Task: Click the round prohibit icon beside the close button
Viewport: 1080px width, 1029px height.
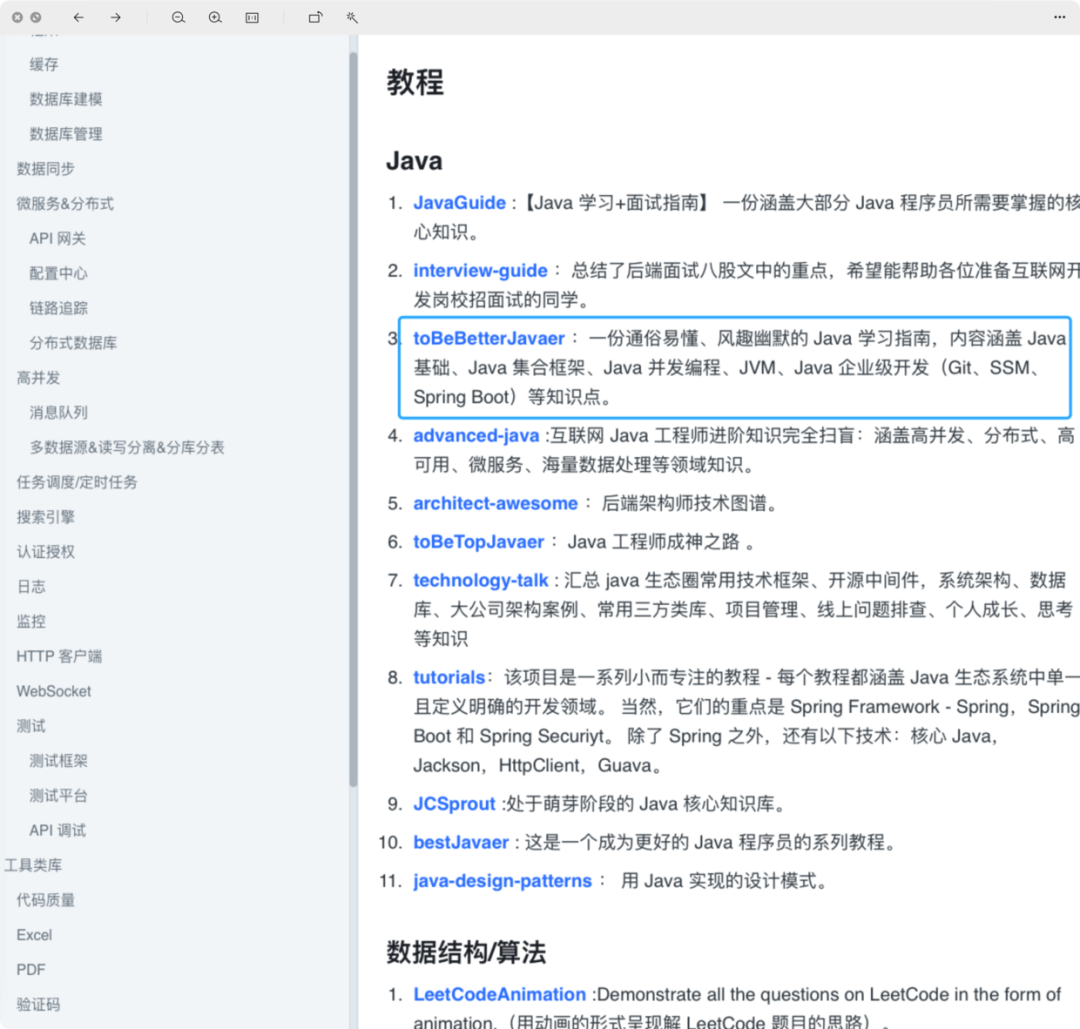Action: coord(36,17)
